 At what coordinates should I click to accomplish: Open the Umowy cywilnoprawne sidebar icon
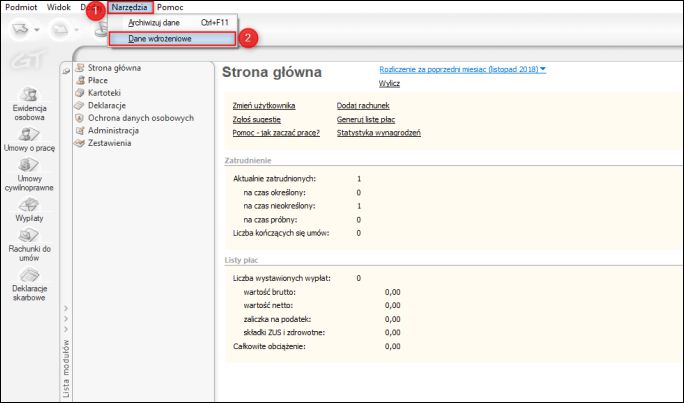pos(29,165)
